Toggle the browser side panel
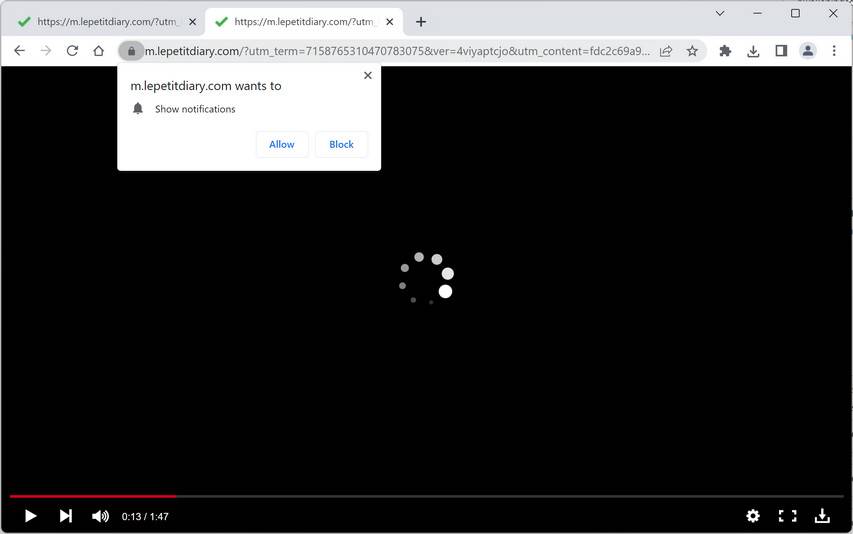Image resolution: width=853 pixels, height=534 pixels. (x=781, y=51)
